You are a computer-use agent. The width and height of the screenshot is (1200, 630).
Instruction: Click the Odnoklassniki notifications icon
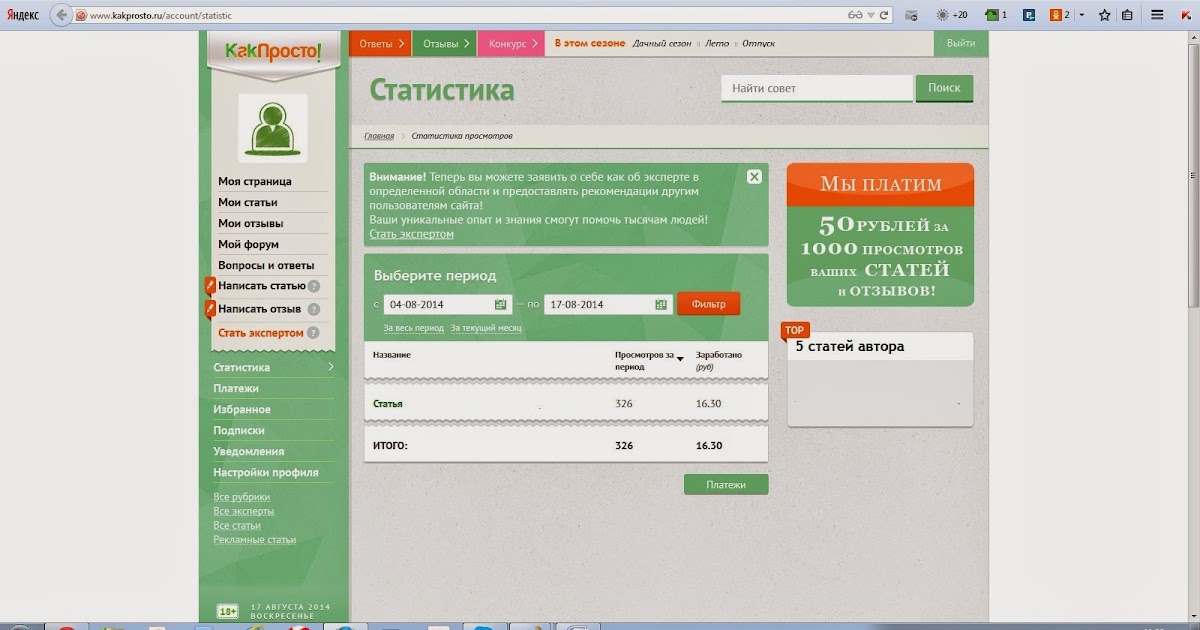(x=1056, y=15)
